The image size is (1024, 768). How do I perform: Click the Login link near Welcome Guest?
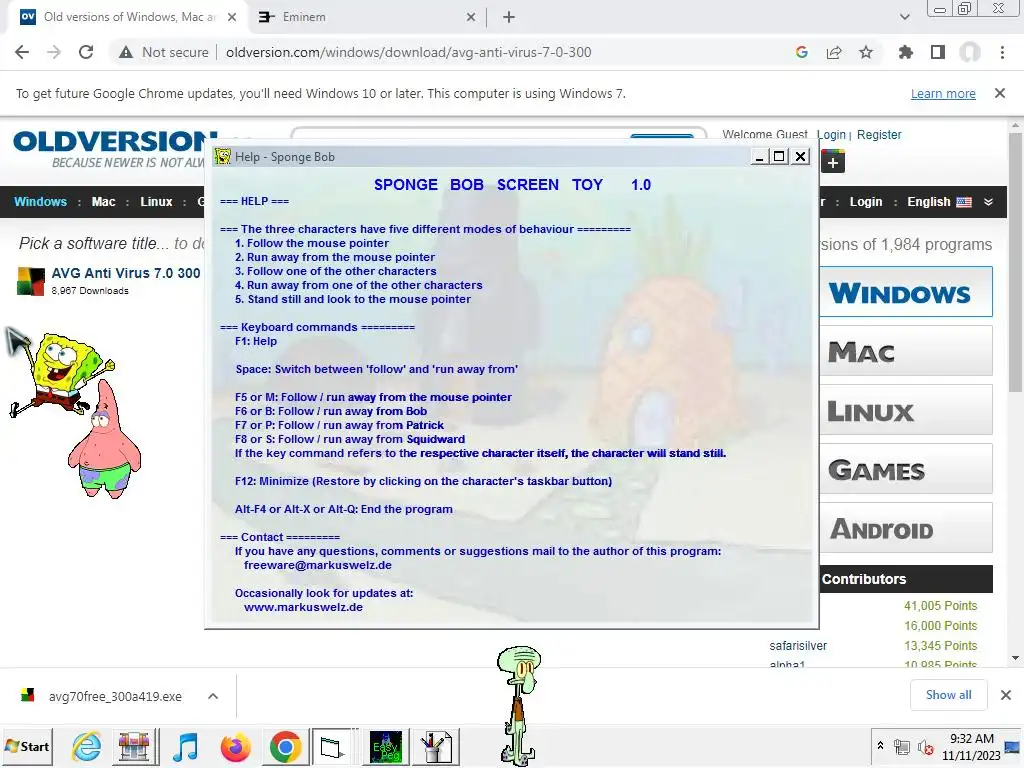point(831,135)
